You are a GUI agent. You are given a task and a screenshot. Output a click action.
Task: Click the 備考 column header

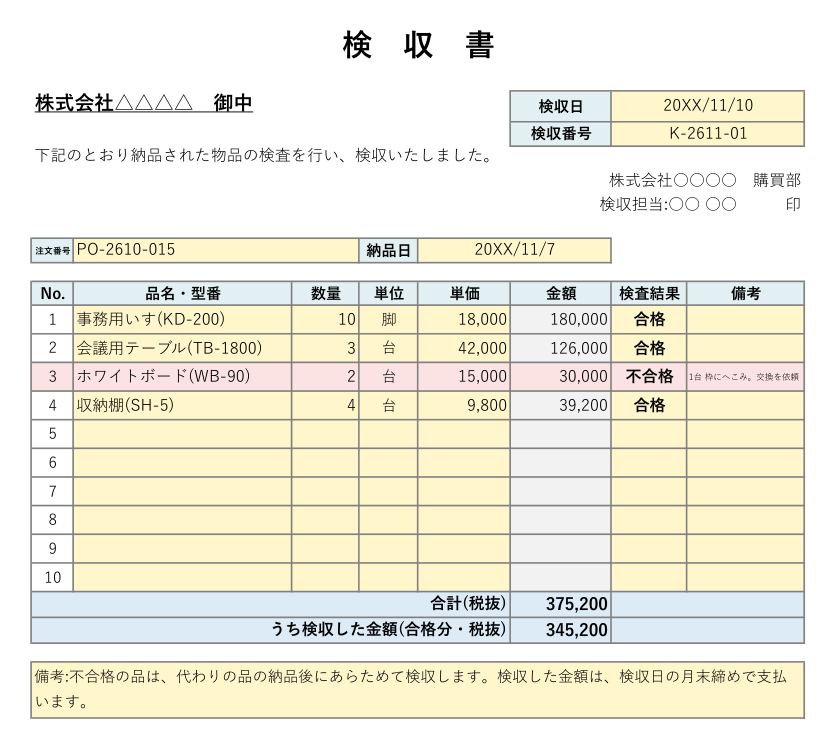pyautogui.click(x=745, y=293)
